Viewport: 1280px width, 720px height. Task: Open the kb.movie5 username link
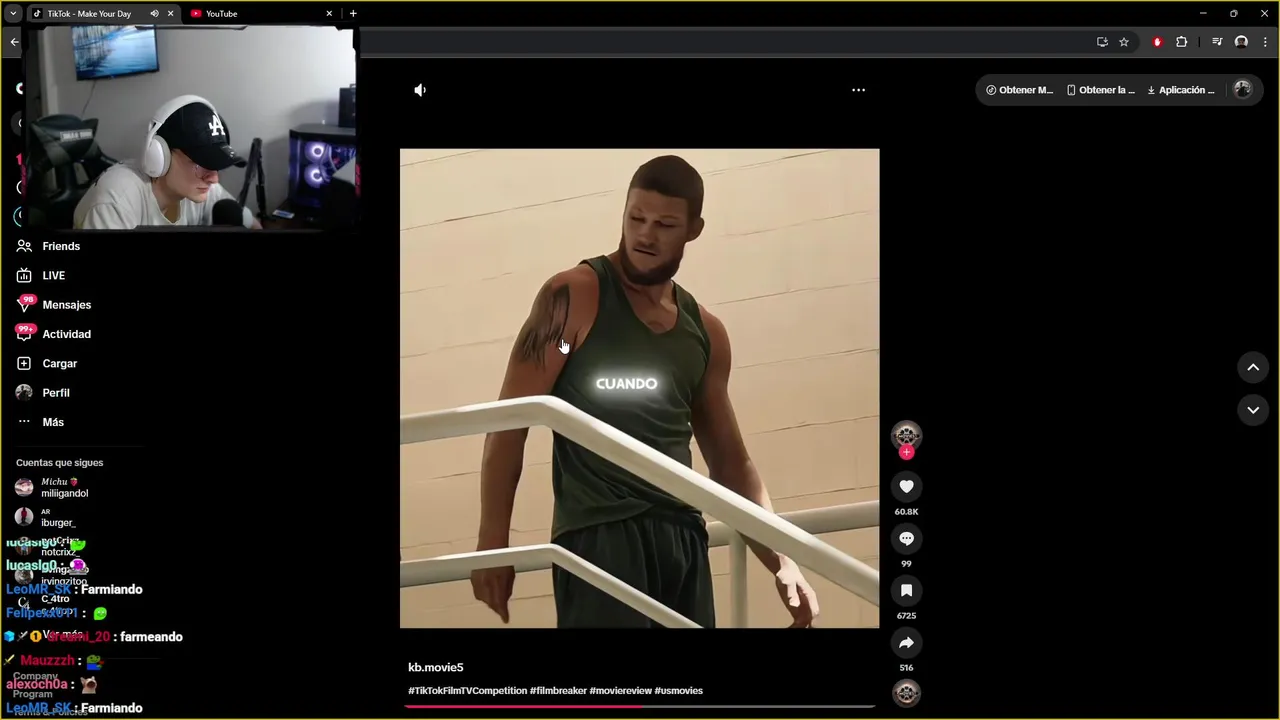coord(436,667)
